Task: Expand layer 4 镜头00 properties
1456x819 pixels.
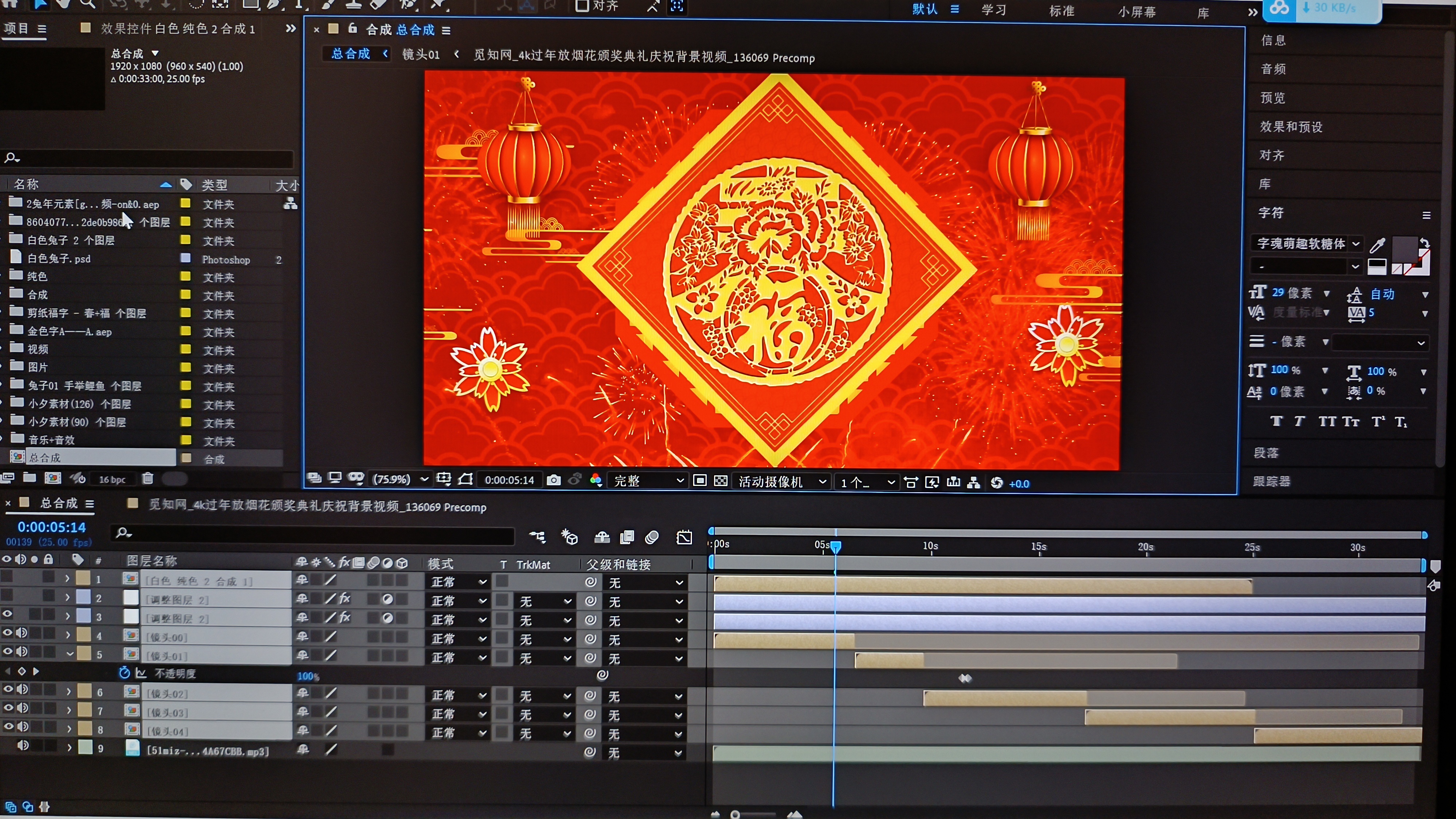Action: [x=68, y=635]
